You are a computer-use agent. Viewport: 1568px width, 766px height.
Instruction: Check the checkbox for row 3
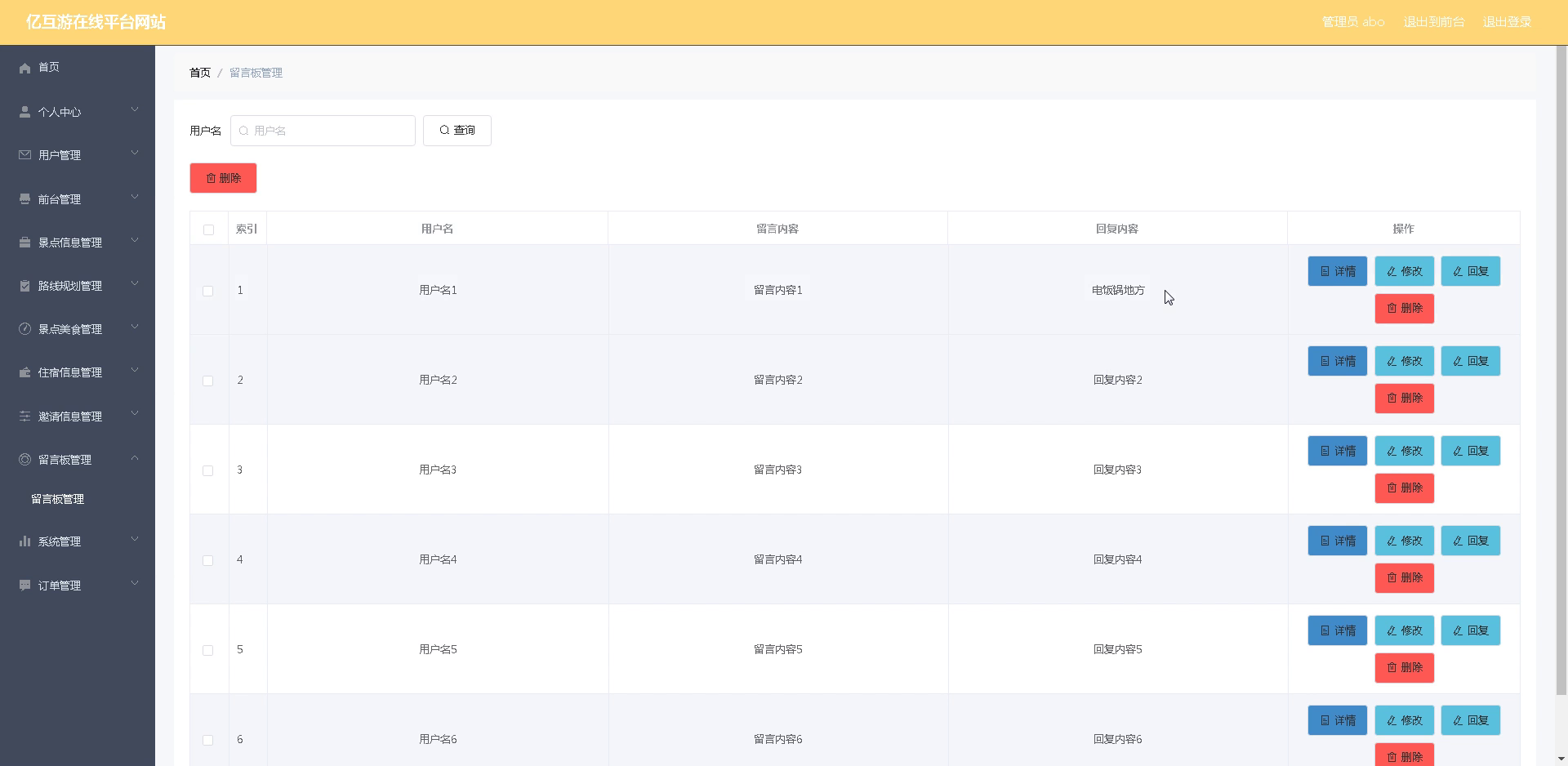208,470
